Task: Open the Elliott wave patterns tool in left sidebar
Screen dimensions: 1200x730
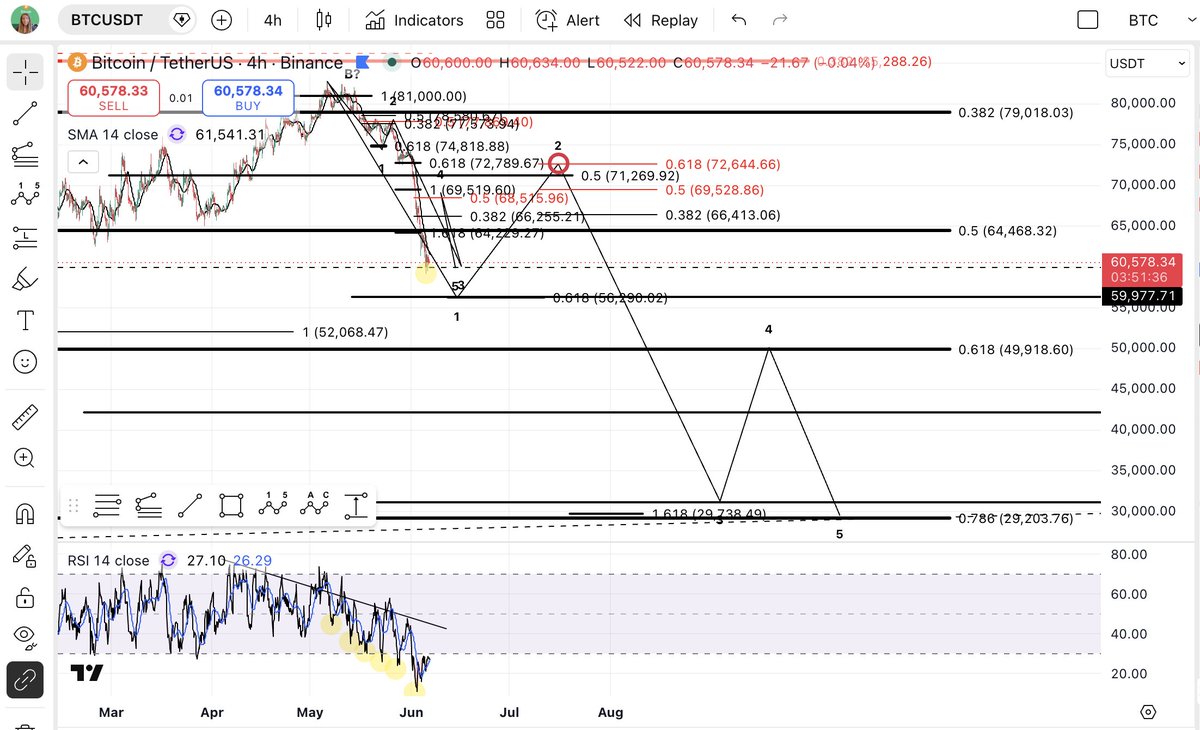Action: point(25,196)
